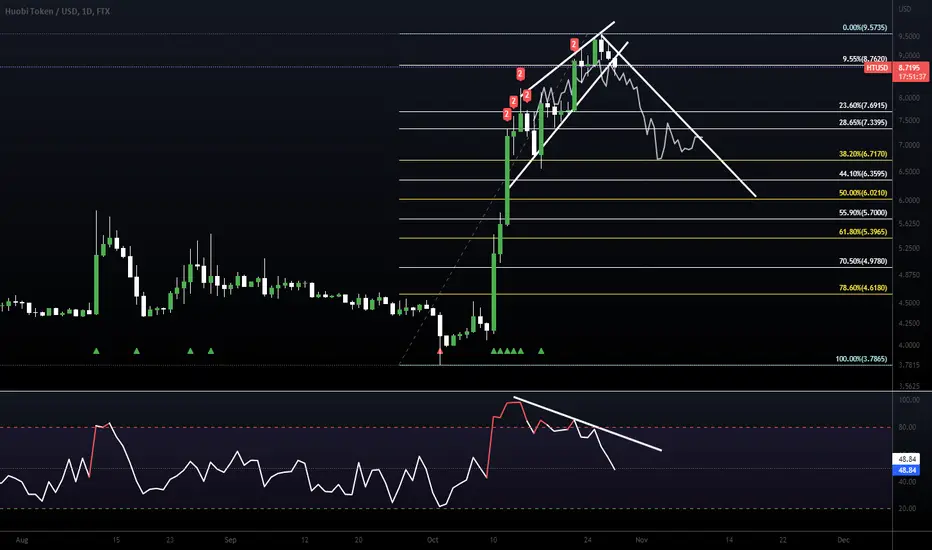
Task: Click the 100.00 RSI scale label
Action: coord(909,400)
